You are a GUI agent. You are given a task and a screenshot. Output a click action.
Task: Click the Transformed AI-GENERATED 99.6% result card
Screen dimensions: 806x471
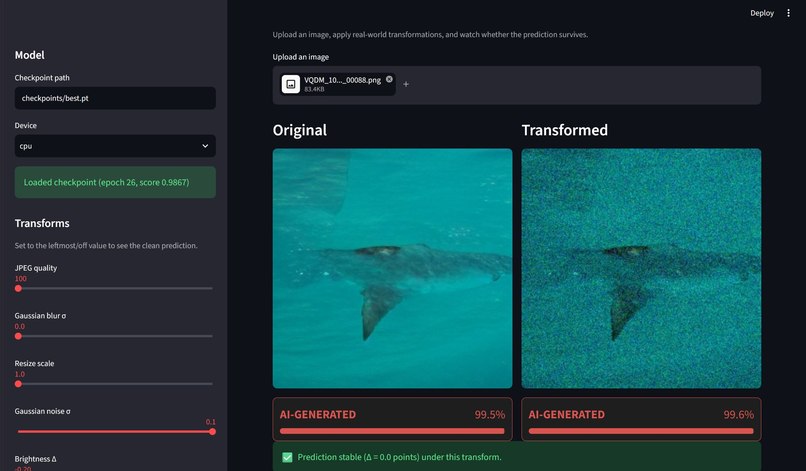click(641, 419)
